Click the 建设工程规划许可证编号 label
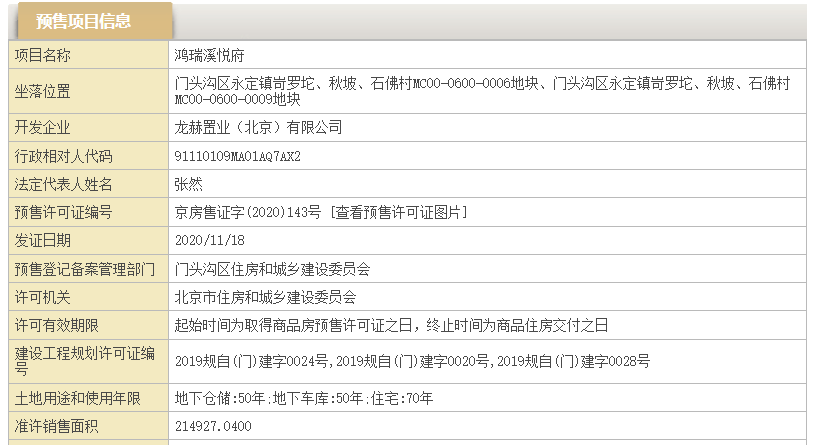 (84, 361)
